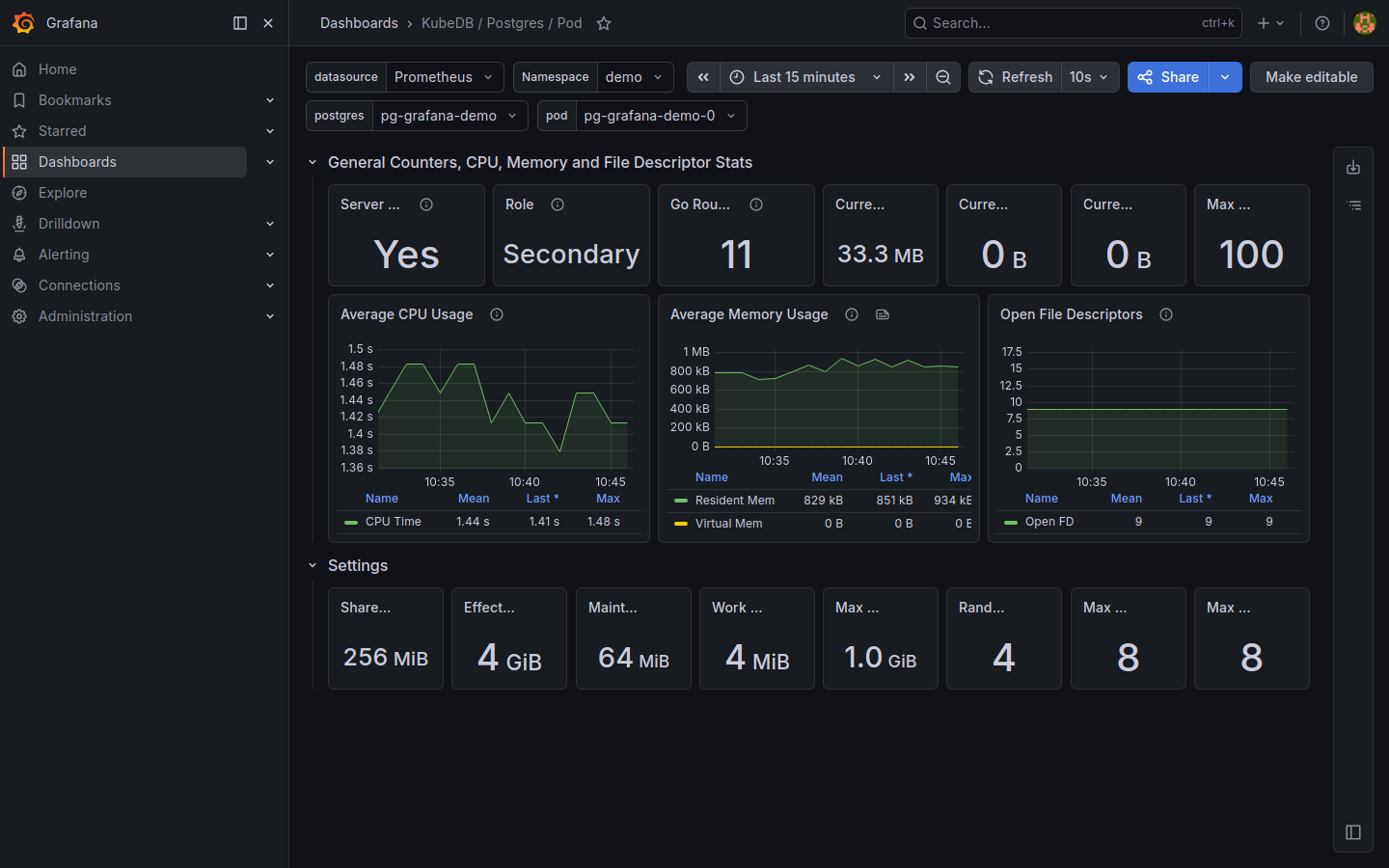
Task: Sort CPU legend by Mean column
Action: 474,499
